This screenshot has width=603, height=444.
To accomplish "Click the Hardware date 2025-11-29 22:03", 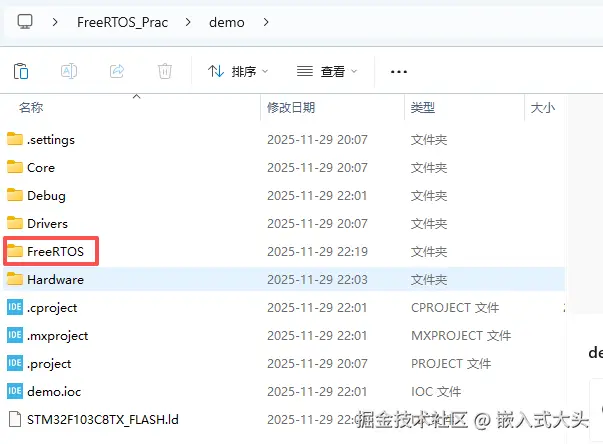I will click(317, 279).
